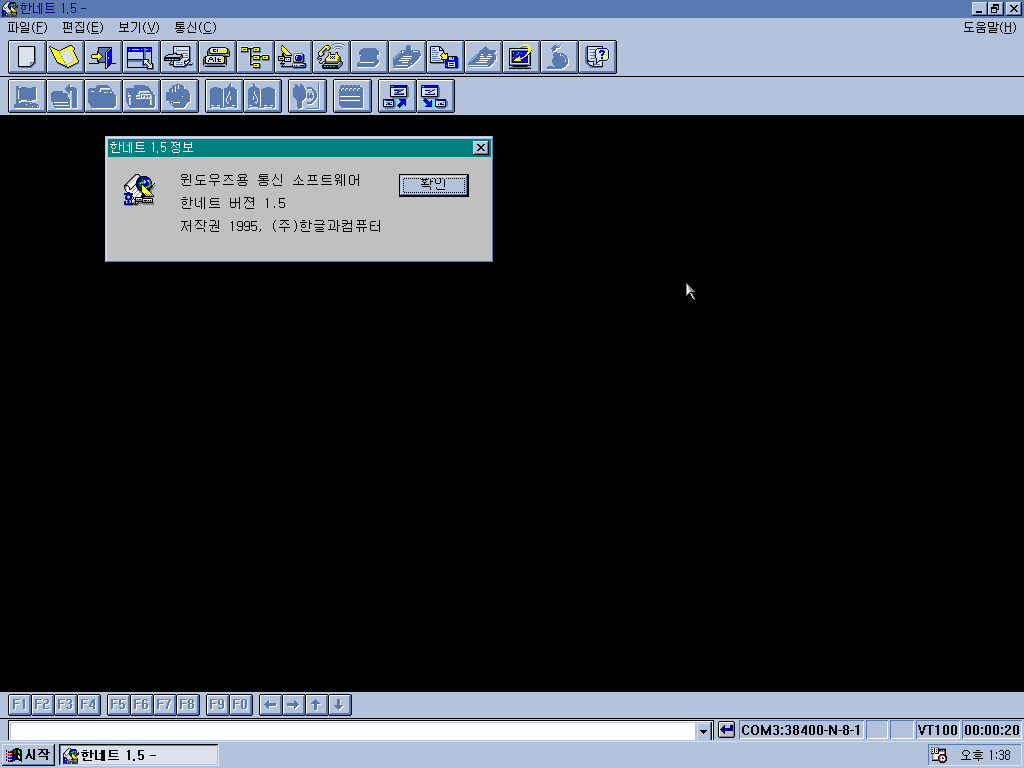Click the 한네트 application icon in dialog
This screenshot has width=1024, height=768.
(139, 190)
